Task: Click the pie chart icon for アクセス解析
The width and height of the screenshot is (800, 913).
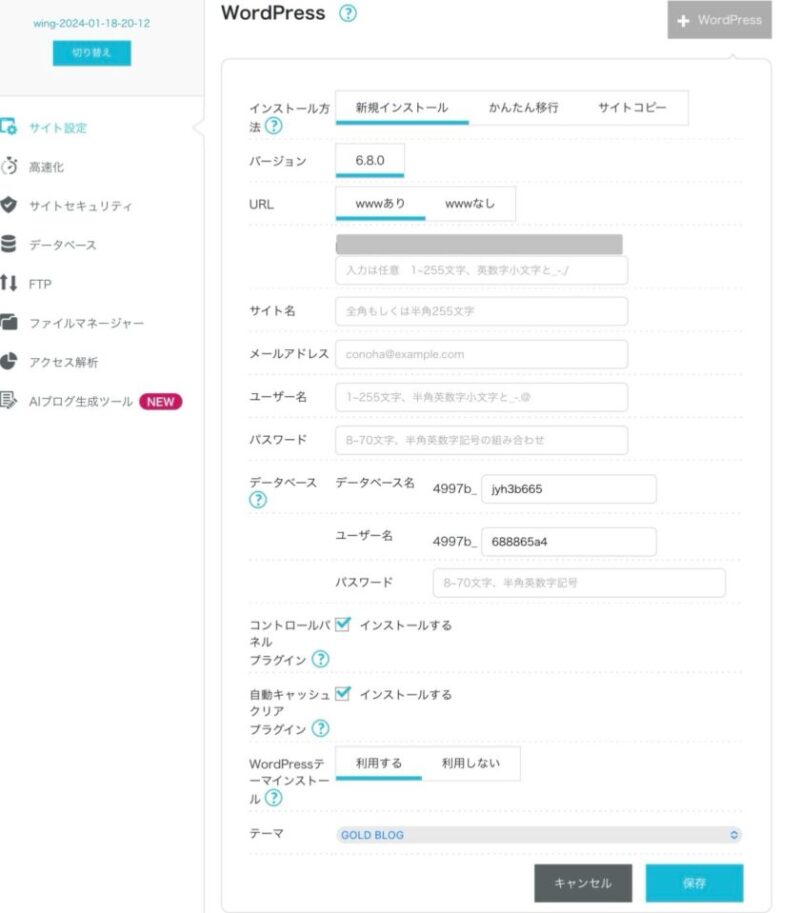Action: (x=9, y=361)
